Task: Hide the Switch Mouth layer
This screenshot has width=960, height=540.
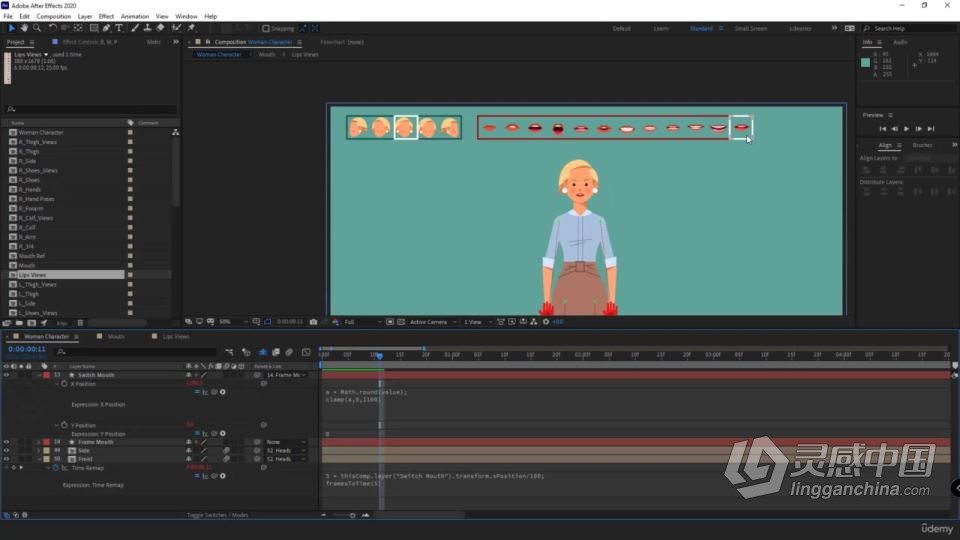Action: tap(7, 375)
